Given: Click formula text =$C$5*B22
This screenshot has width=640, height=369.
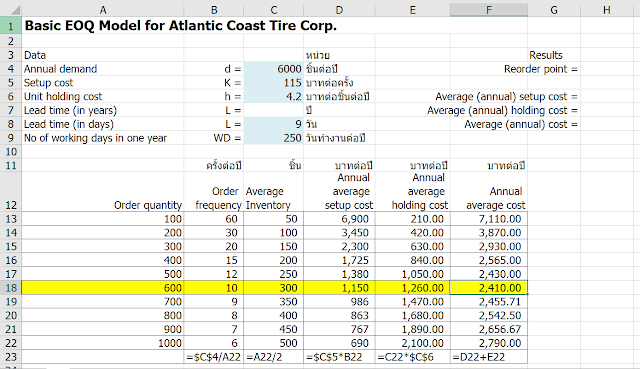Looking at the screenshot, I should coord(334,357).
